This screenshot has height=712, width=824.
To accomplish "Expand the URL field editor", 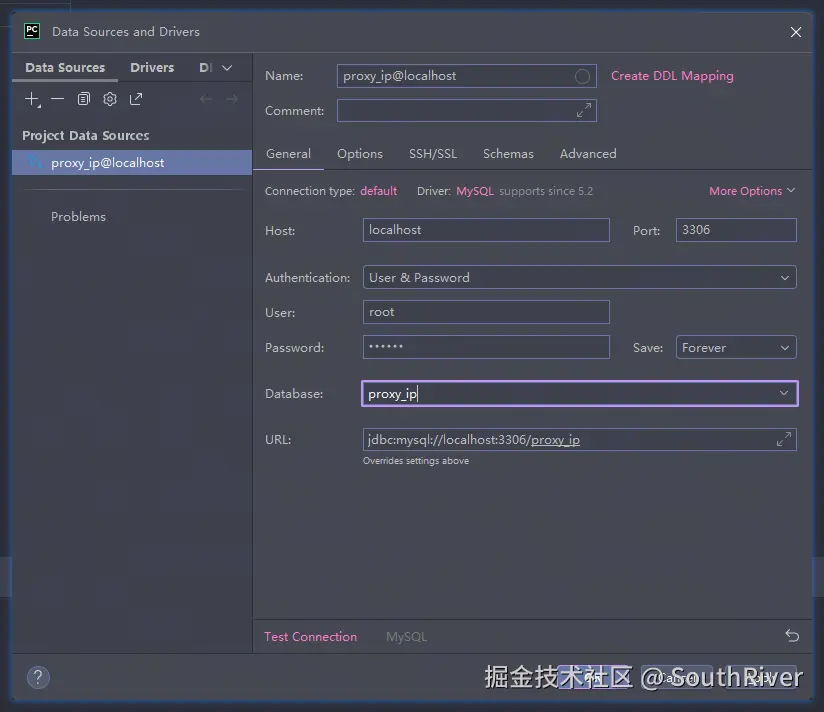I will pos(784,439).
